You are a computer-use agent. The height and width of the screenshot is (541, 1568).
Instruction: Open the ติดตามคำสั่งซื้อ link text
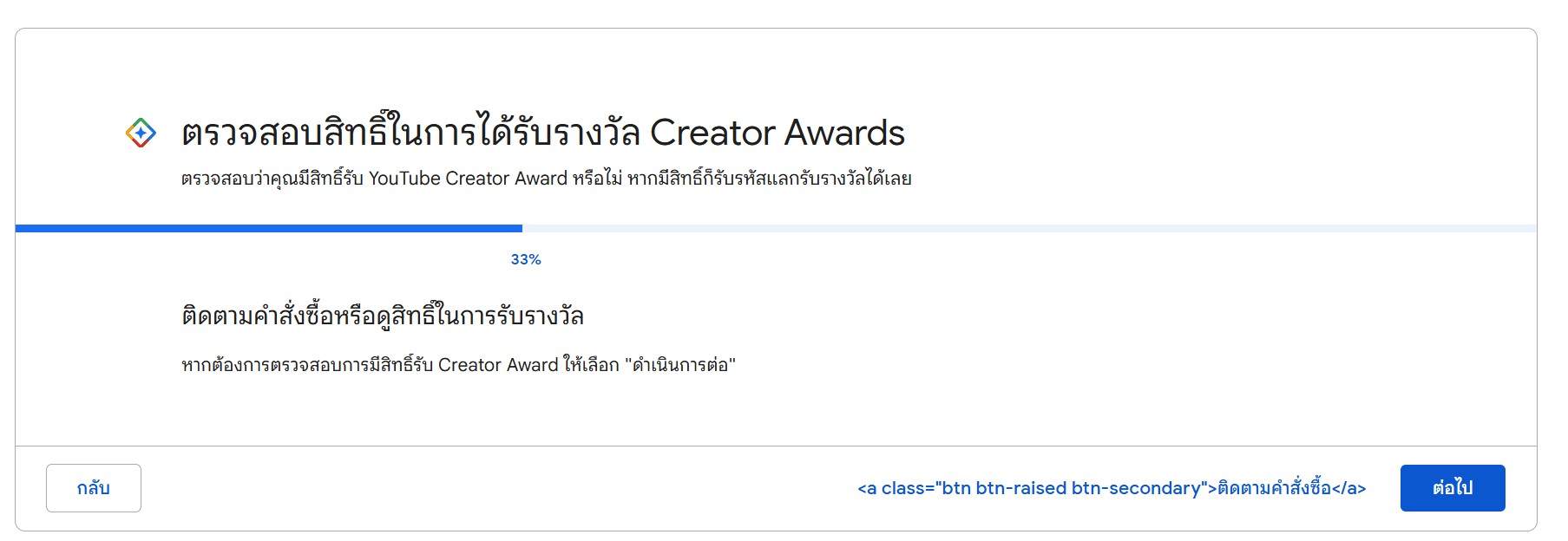1274,488
